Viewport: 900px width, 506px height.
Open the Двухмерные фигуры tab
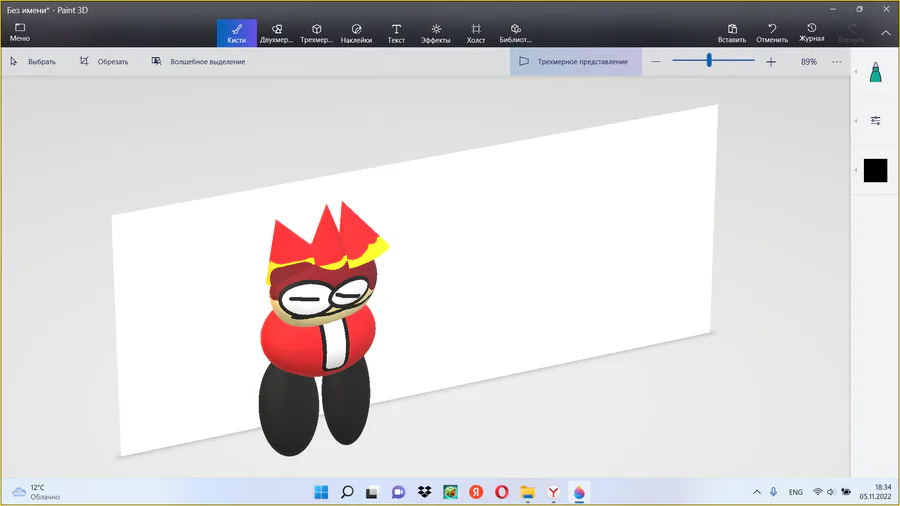tap(277, 33)
